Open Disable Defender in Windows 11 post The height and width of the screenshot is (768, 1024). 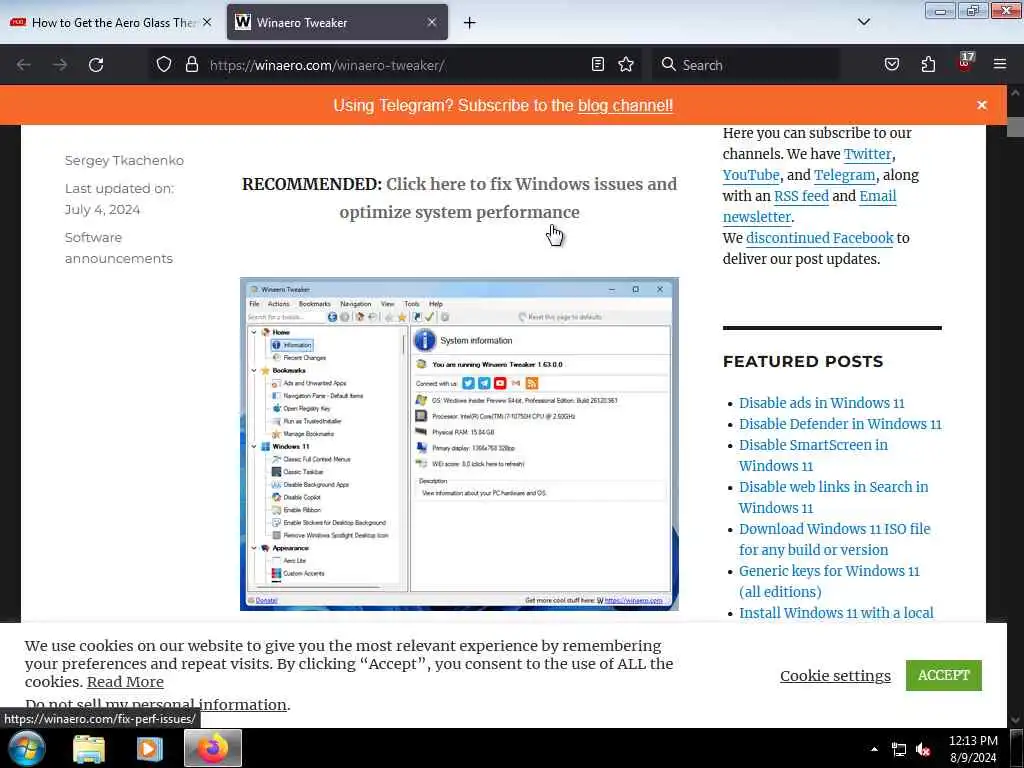(840, 424)
